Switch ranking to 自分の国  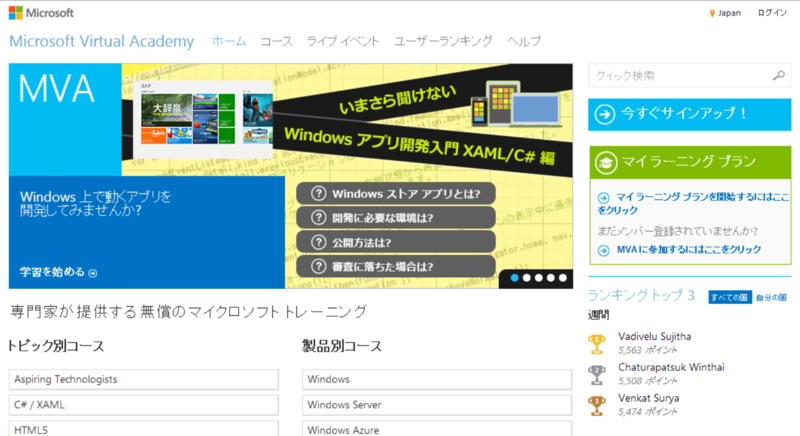[x=771, y=297]
